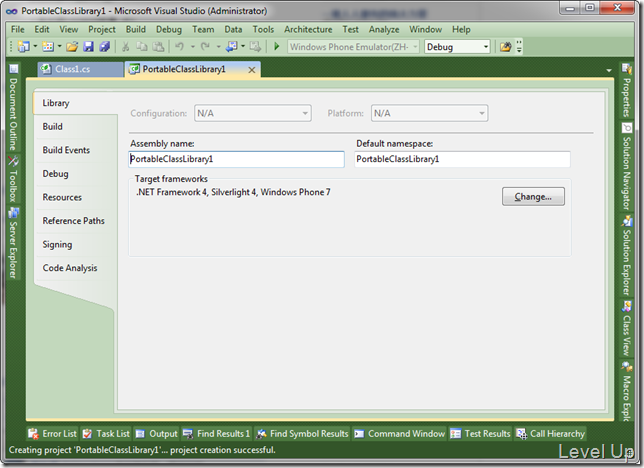This screenshot has width=644, height=468.
Task: Open the Test Results panel
Action: 480,433
